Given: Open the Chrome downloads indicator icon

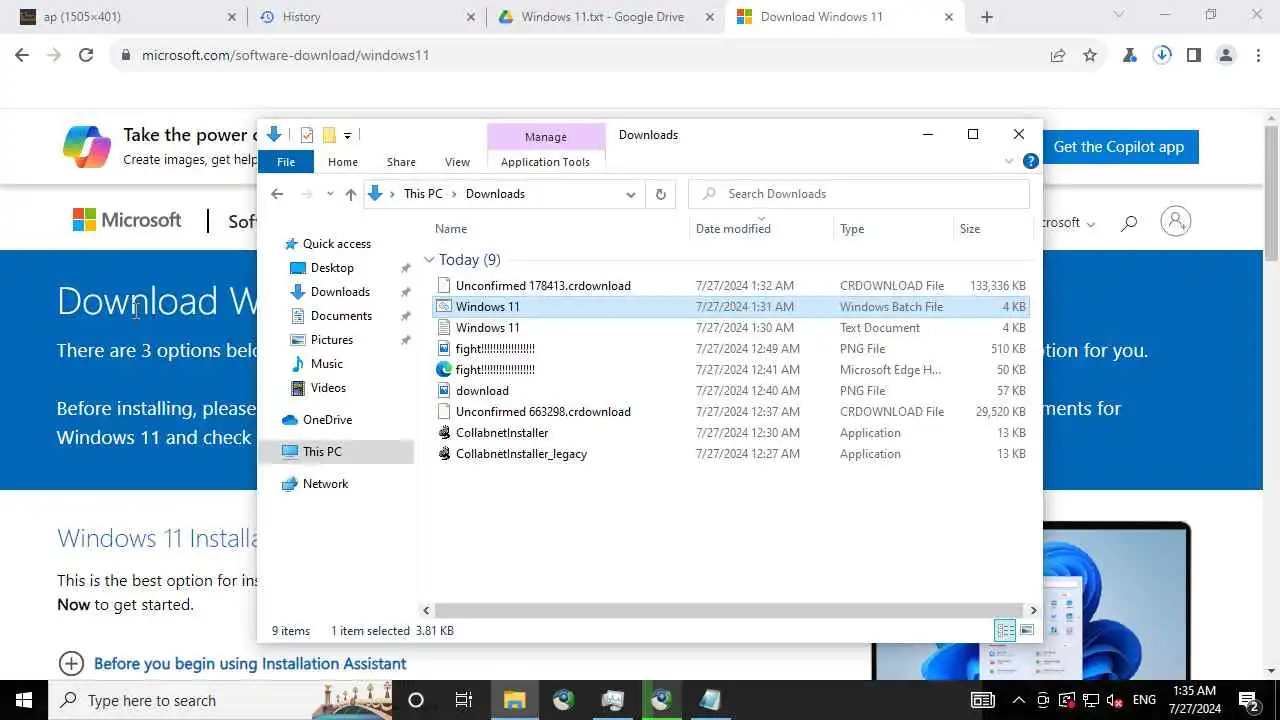Looking at the screenshot, I should click(x=1161, y=55).
